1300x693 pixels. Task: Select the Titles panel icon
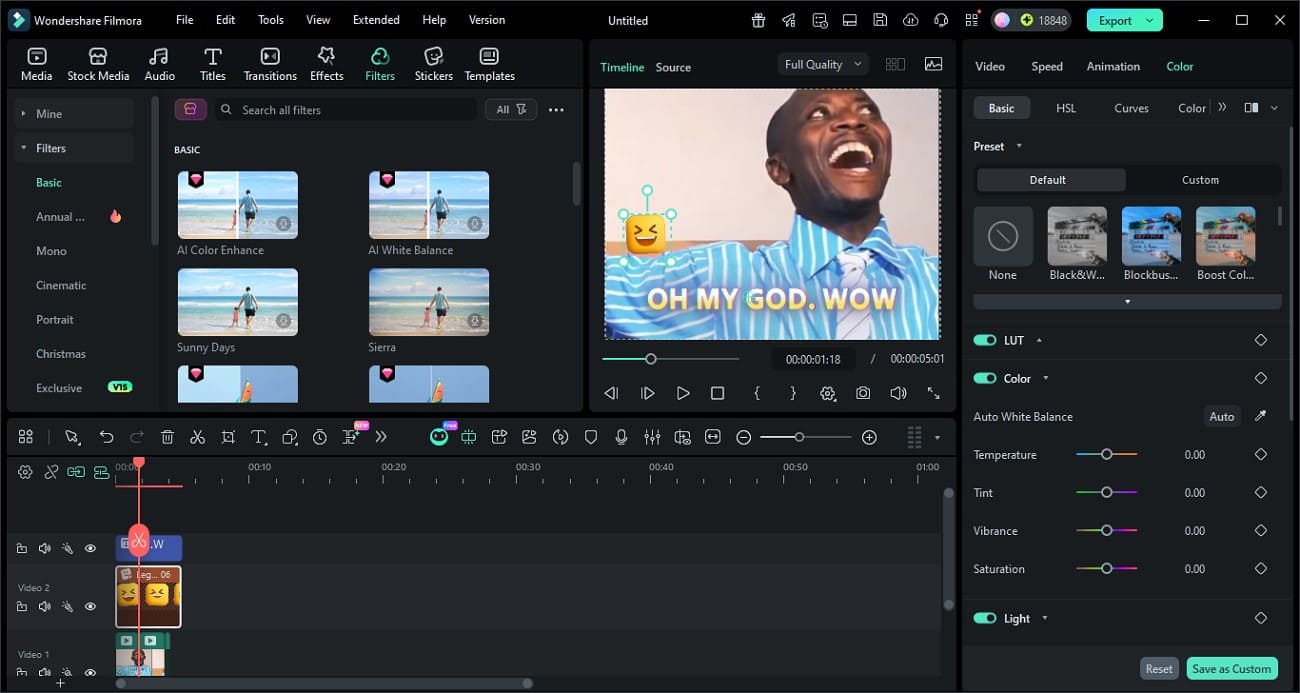click(x=211, y=62)
